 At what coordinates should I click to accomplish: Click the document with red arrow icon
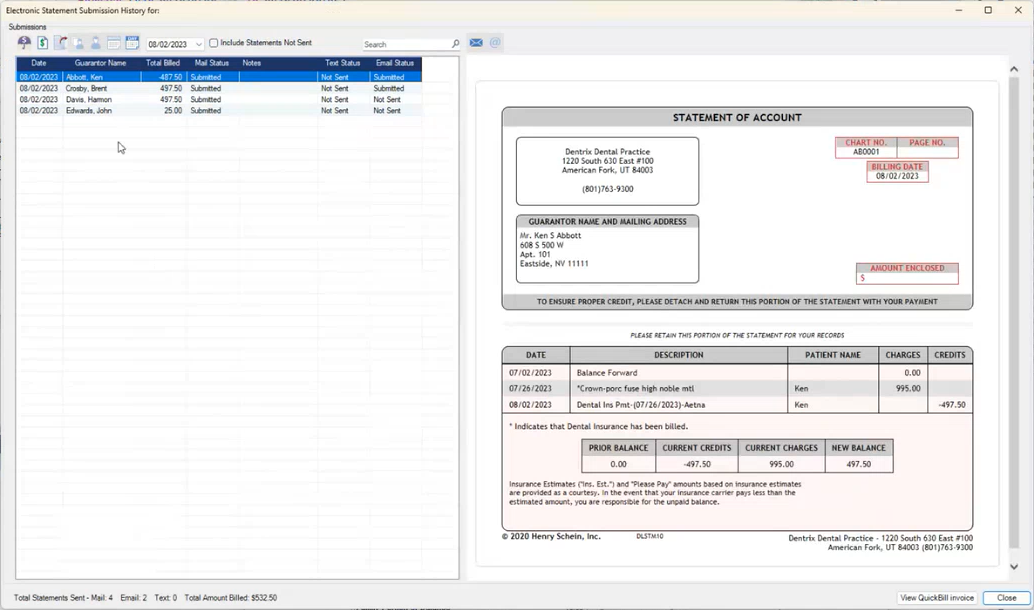click(x=60, y=43)
